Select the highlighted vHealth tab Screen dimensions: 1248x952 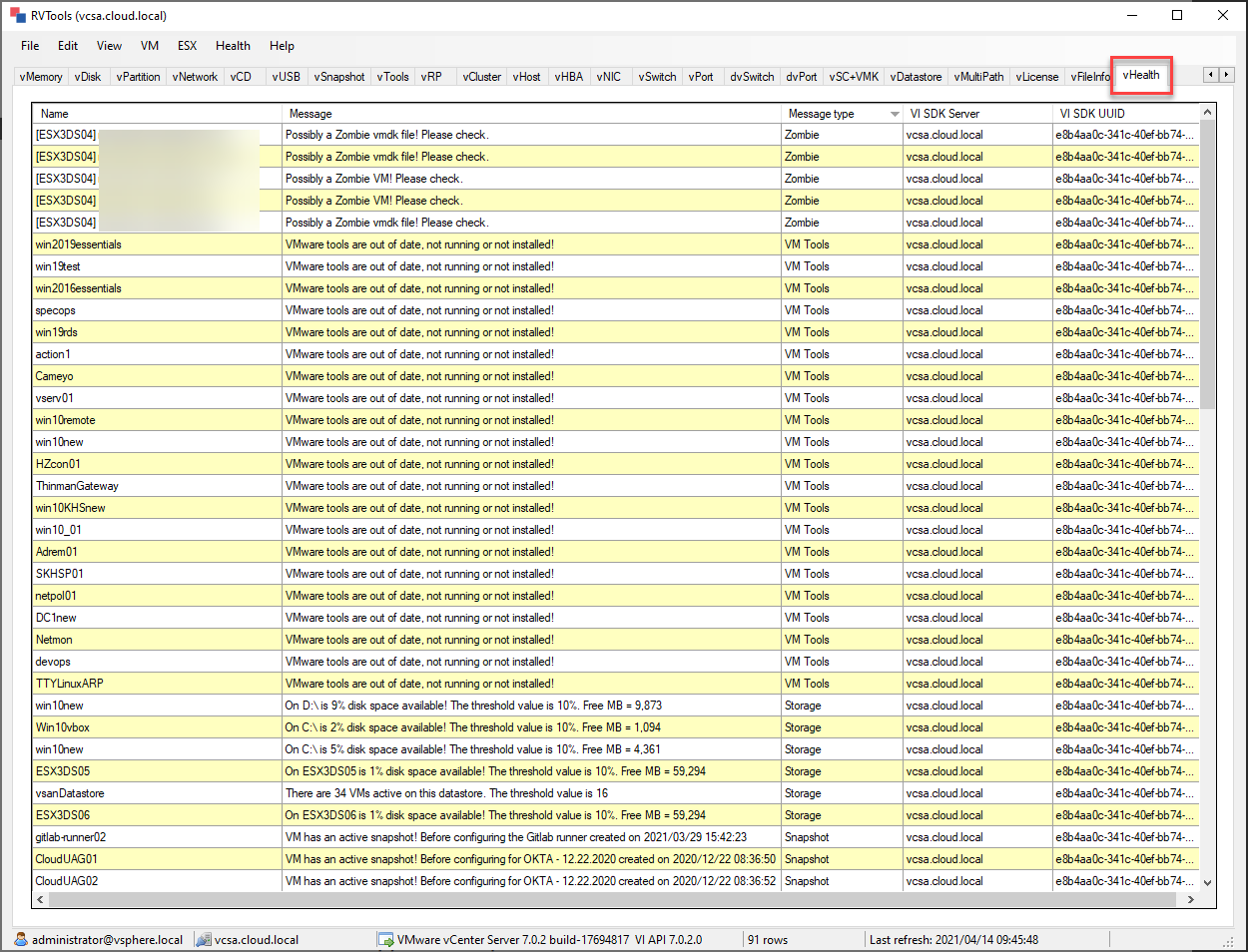[1141, 75]
